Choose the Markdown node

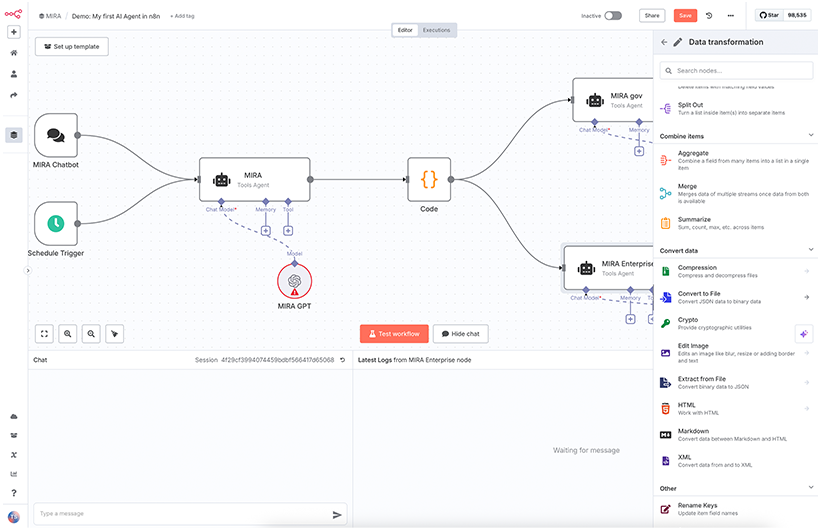(x=736, y=435)
